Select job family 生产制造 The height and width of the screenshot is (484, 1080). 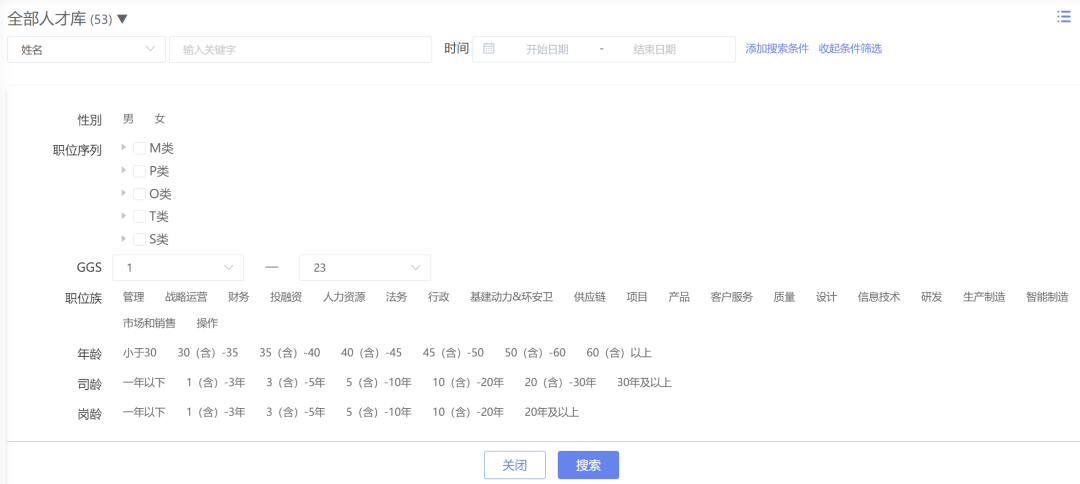pos(984,297)
